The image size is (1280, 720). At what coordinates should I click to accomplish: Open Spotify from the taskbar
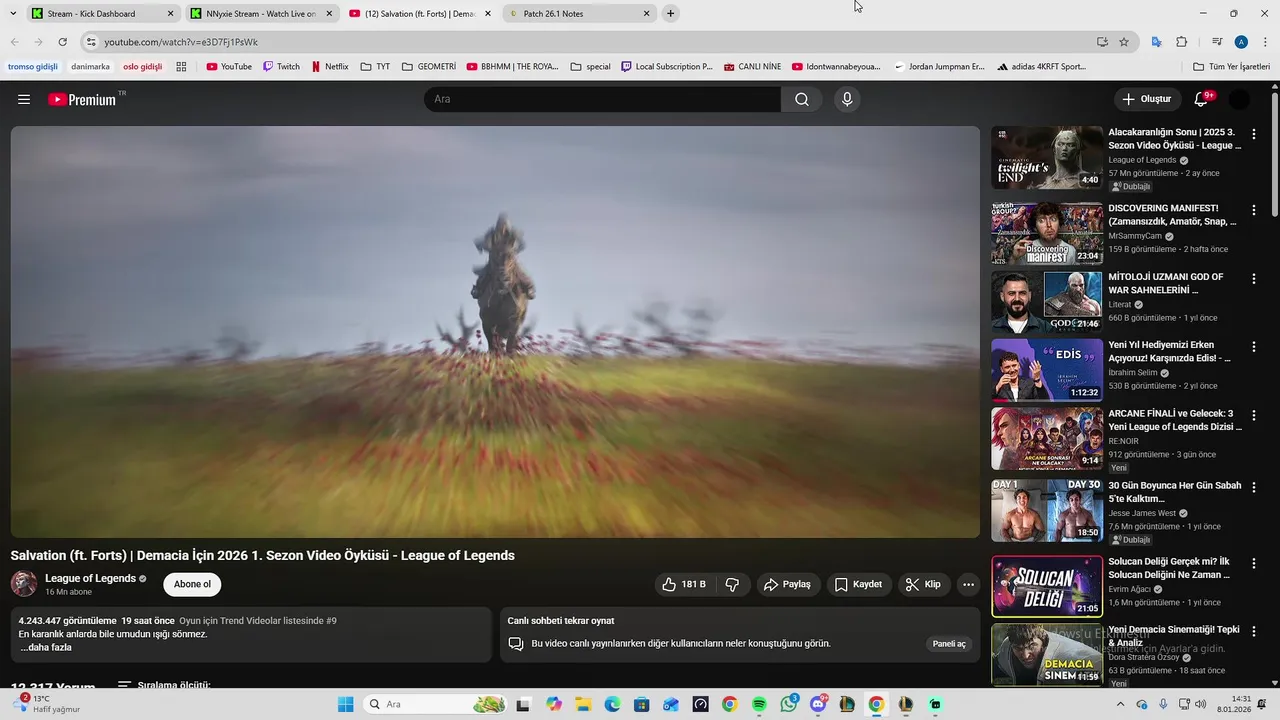759,704
